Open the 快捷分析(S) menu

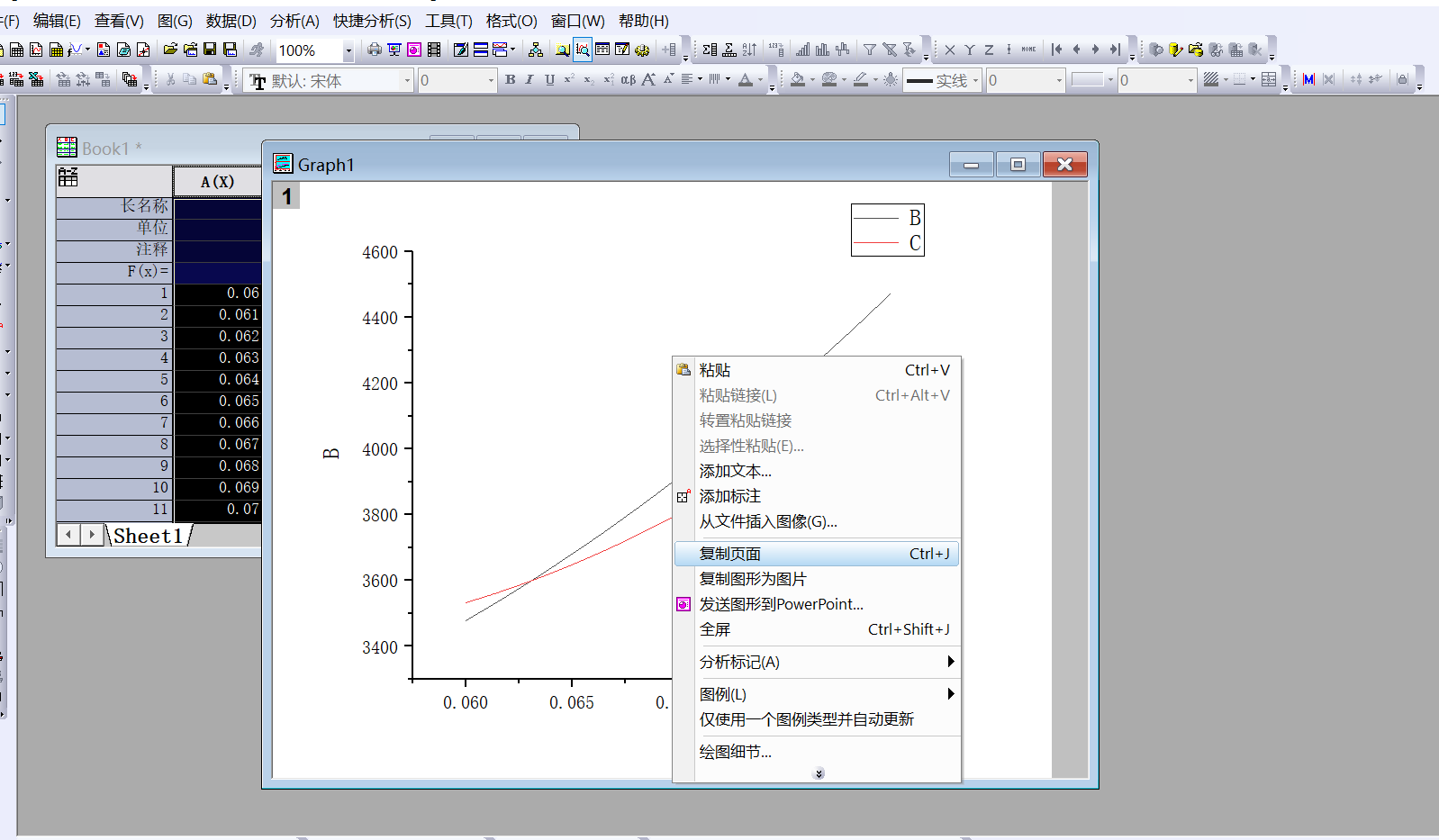tap(372, 21)
